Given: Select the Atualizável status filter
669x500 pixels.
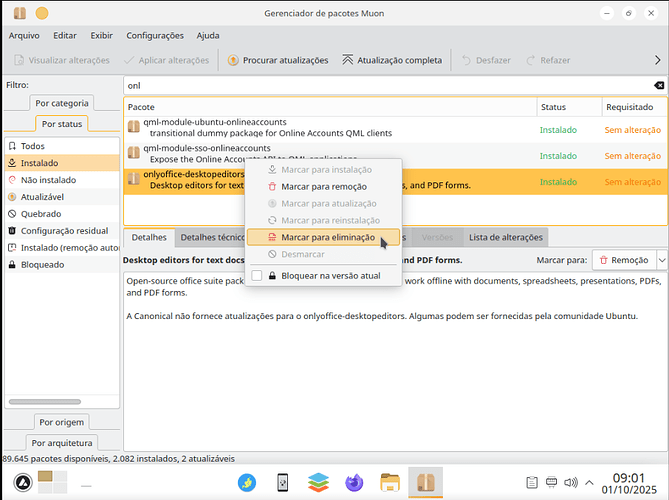Looking at the screenshot, I should tap(46, 197).
